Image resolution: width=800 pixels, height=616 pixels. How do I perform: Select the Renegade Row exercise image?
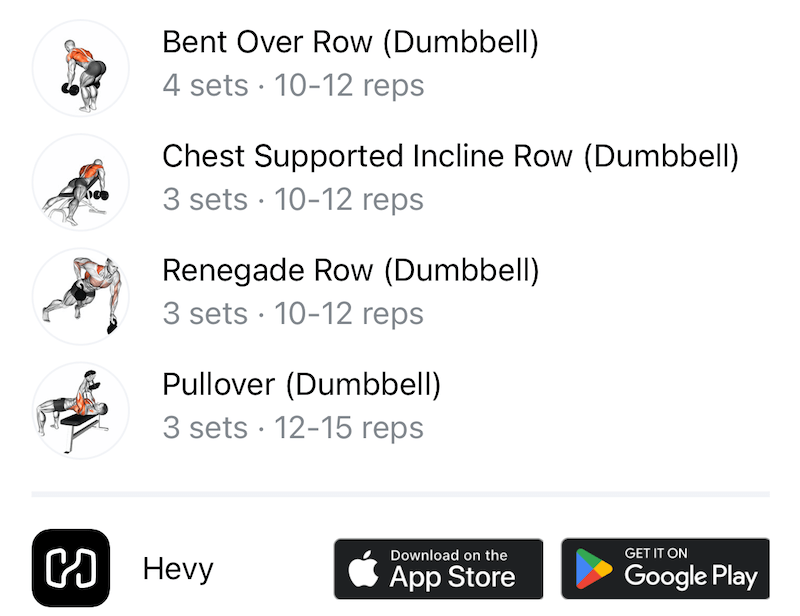click(x=80, y=297)
